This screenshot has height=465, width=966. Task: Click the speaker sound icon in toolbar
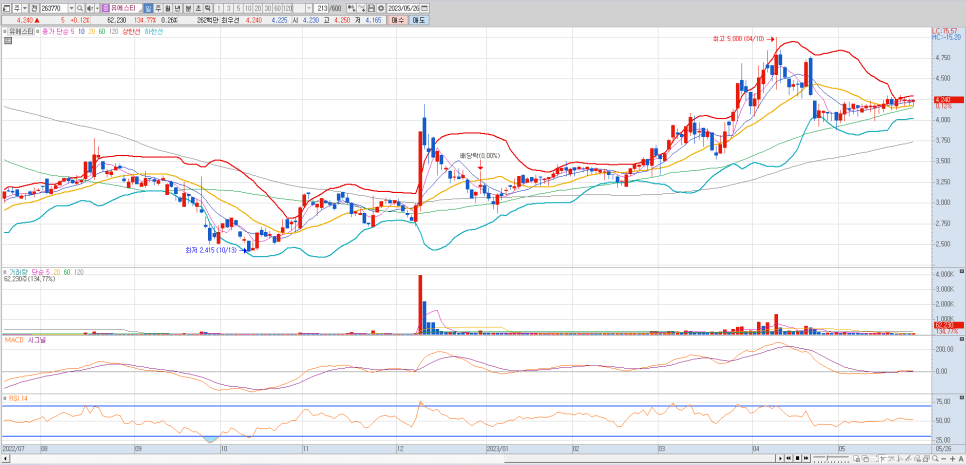(x=90, y=8)
